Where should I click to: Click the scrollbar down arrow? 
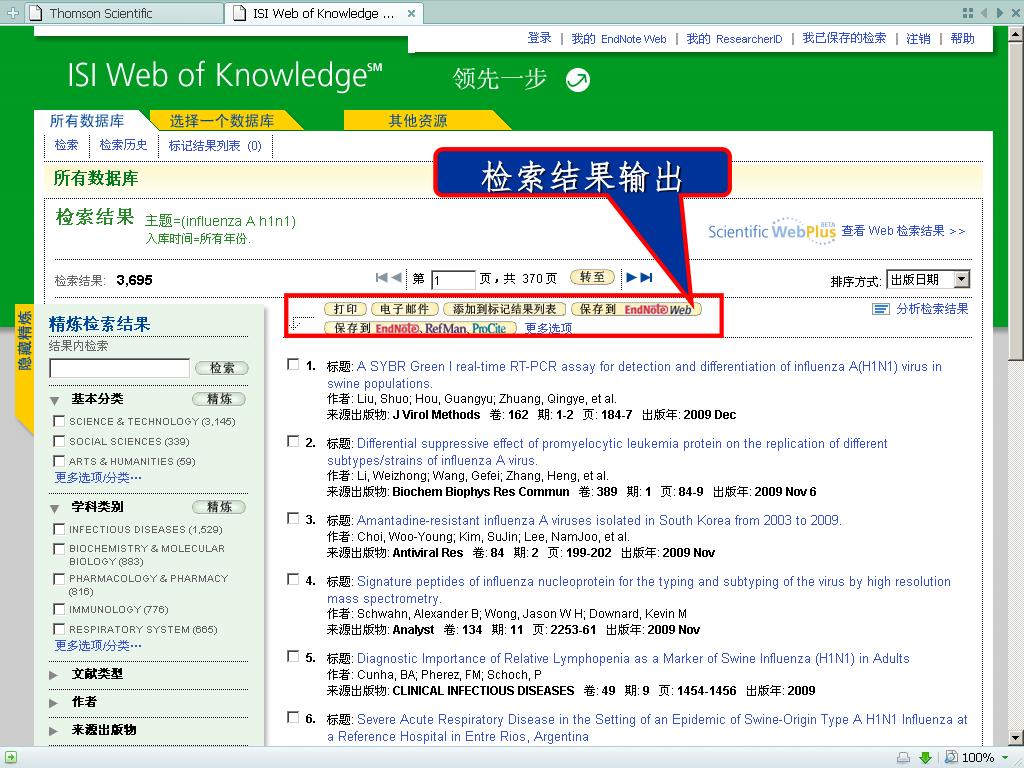(1016, 739)
